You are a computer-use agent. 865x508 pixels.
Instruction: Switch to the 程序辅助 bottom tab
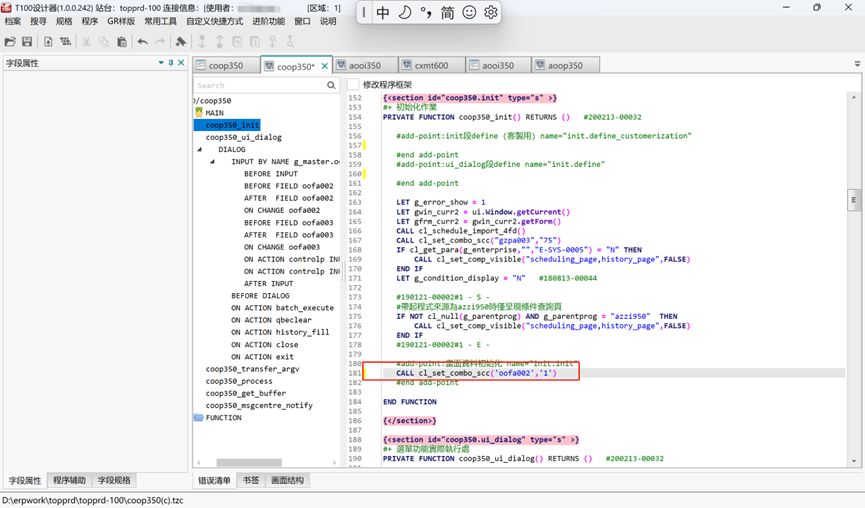click(x=70, y=480)
